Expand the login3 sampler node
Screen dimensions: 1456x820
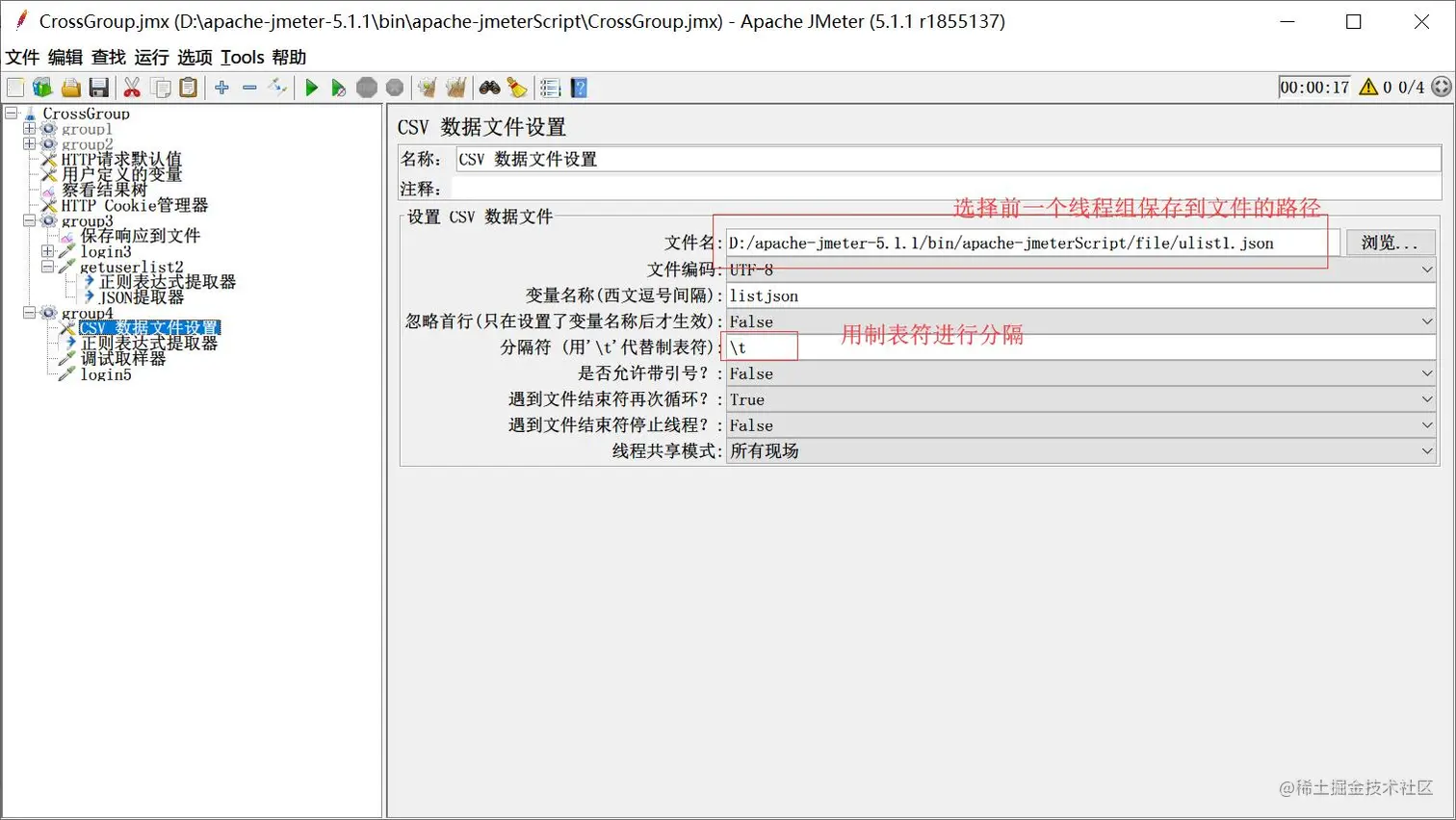click(x=45, y=251)
